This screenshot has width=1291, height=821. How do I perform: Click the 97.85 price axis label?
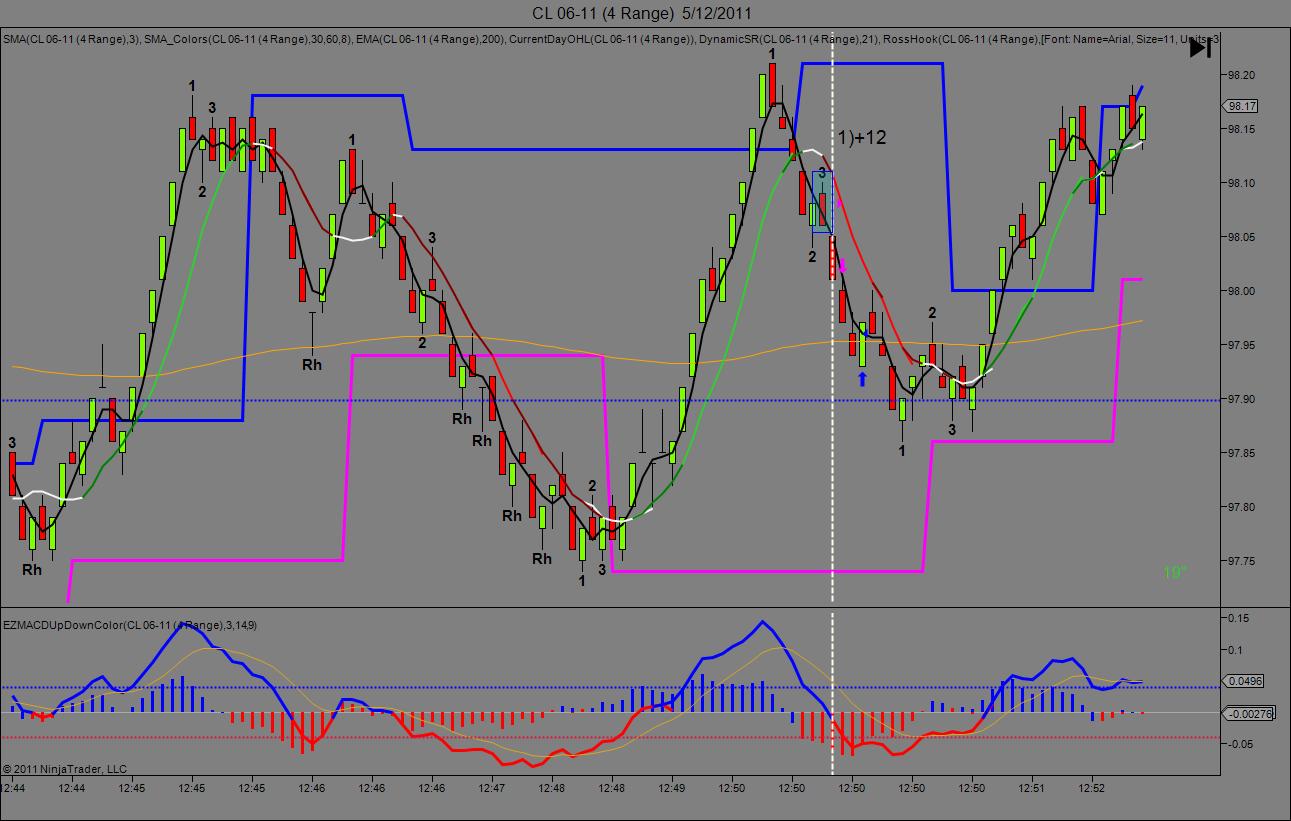pos(1241,453)
